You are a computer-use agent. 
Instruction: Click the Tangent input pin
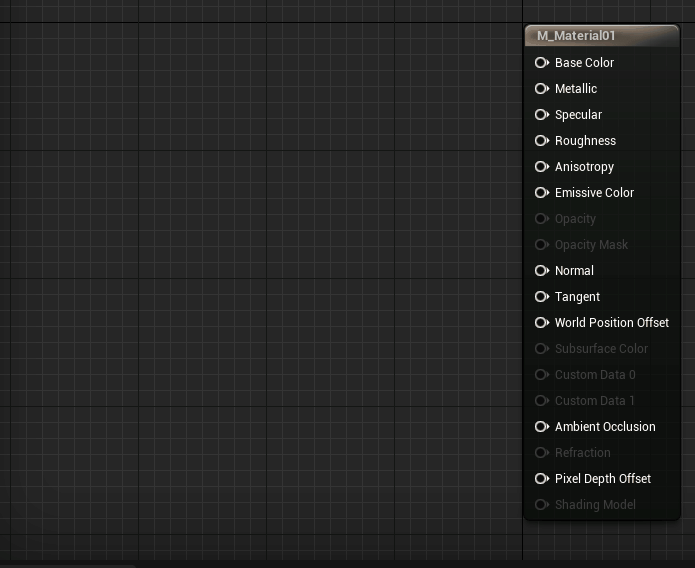point(542,297)
